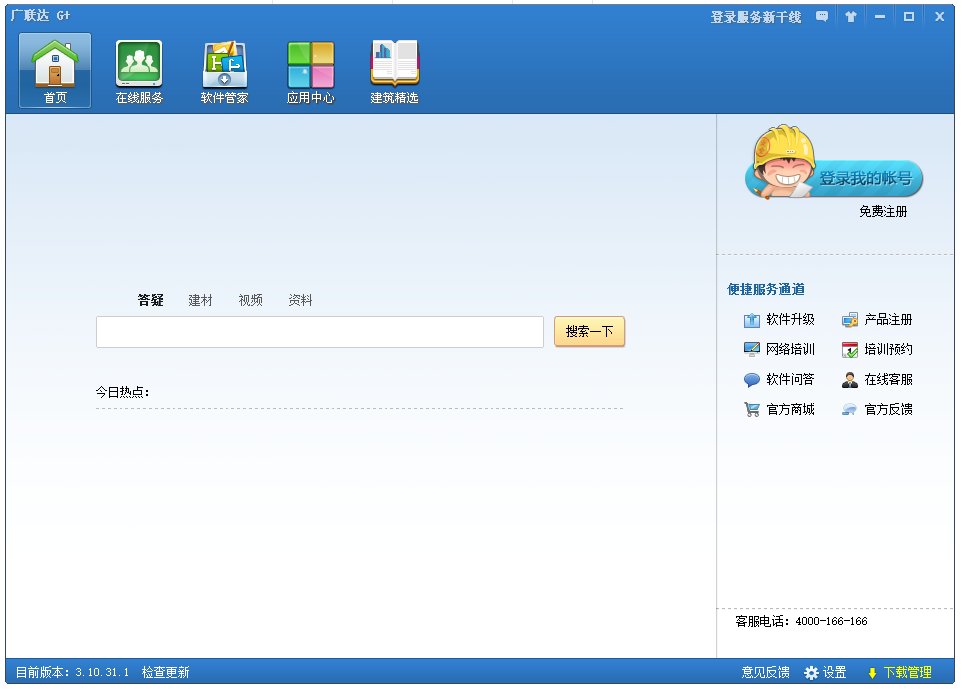Click the 检查更新 check update link
Image resolution: width=962 pixels, height=689 pixels.
tap(165, 672)
